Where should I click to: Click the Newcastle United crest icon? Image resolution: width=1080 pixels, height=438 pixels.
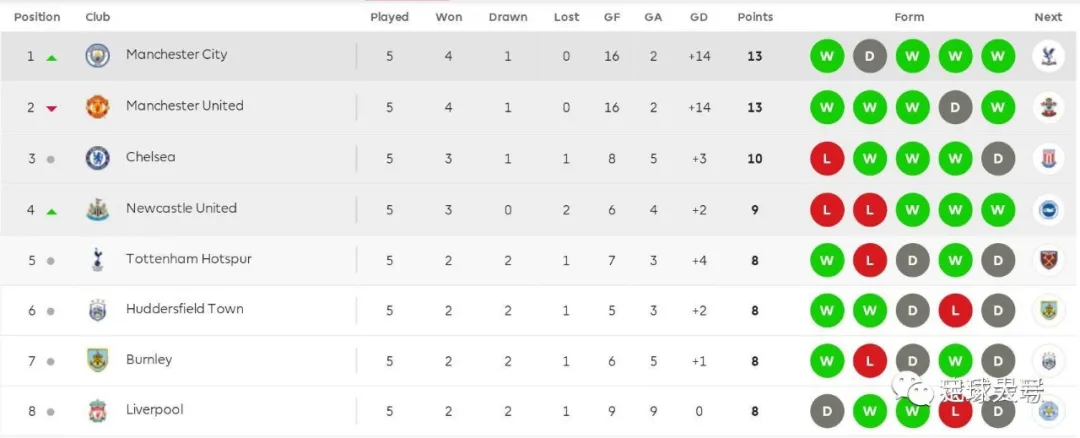[97, 209]
